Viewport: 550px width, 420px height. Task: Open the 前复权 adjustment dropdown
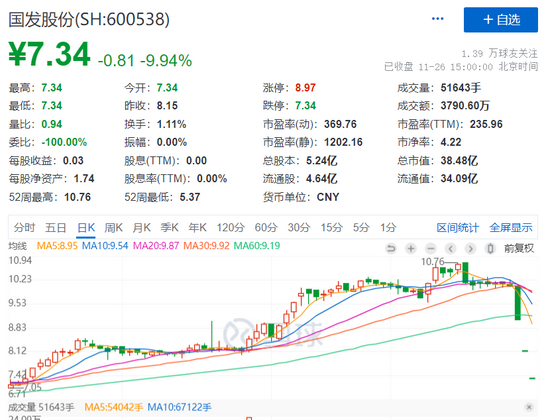pyautogui.click(x=519, y=249)
